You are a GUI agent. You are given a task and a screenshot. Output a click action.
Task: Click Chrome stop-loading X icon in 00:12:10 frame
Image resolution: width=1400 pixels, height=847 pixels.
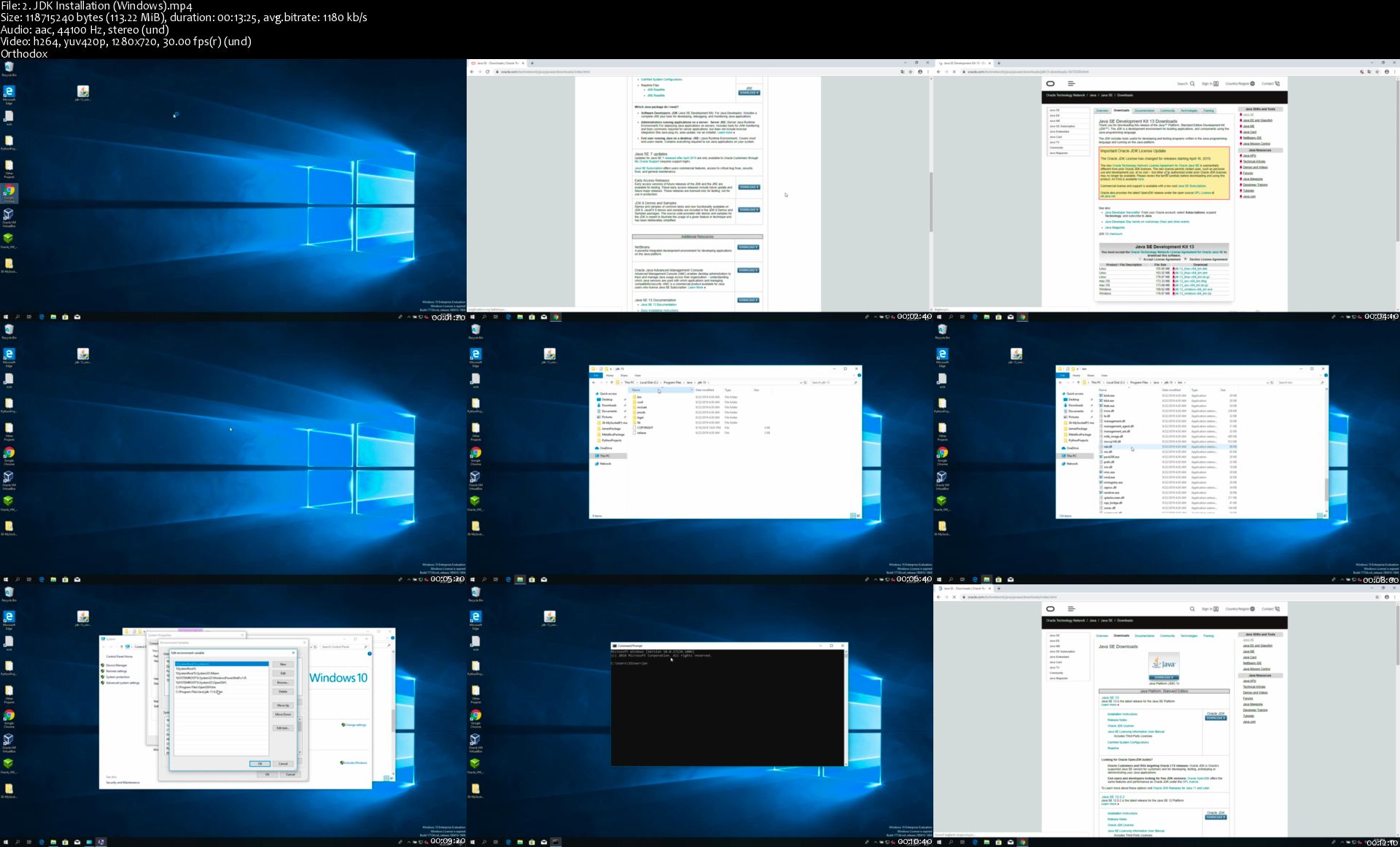coord(954,597)
